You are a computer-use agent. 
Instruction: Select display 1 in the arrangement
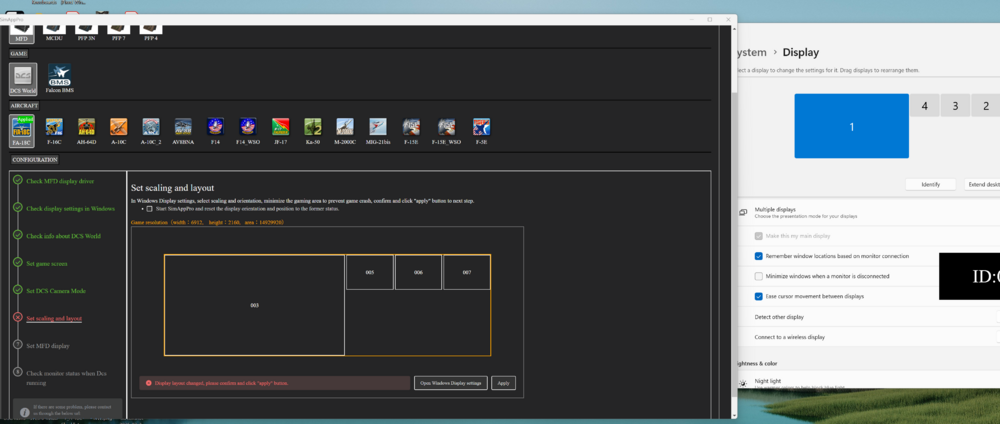pos(851,126)
